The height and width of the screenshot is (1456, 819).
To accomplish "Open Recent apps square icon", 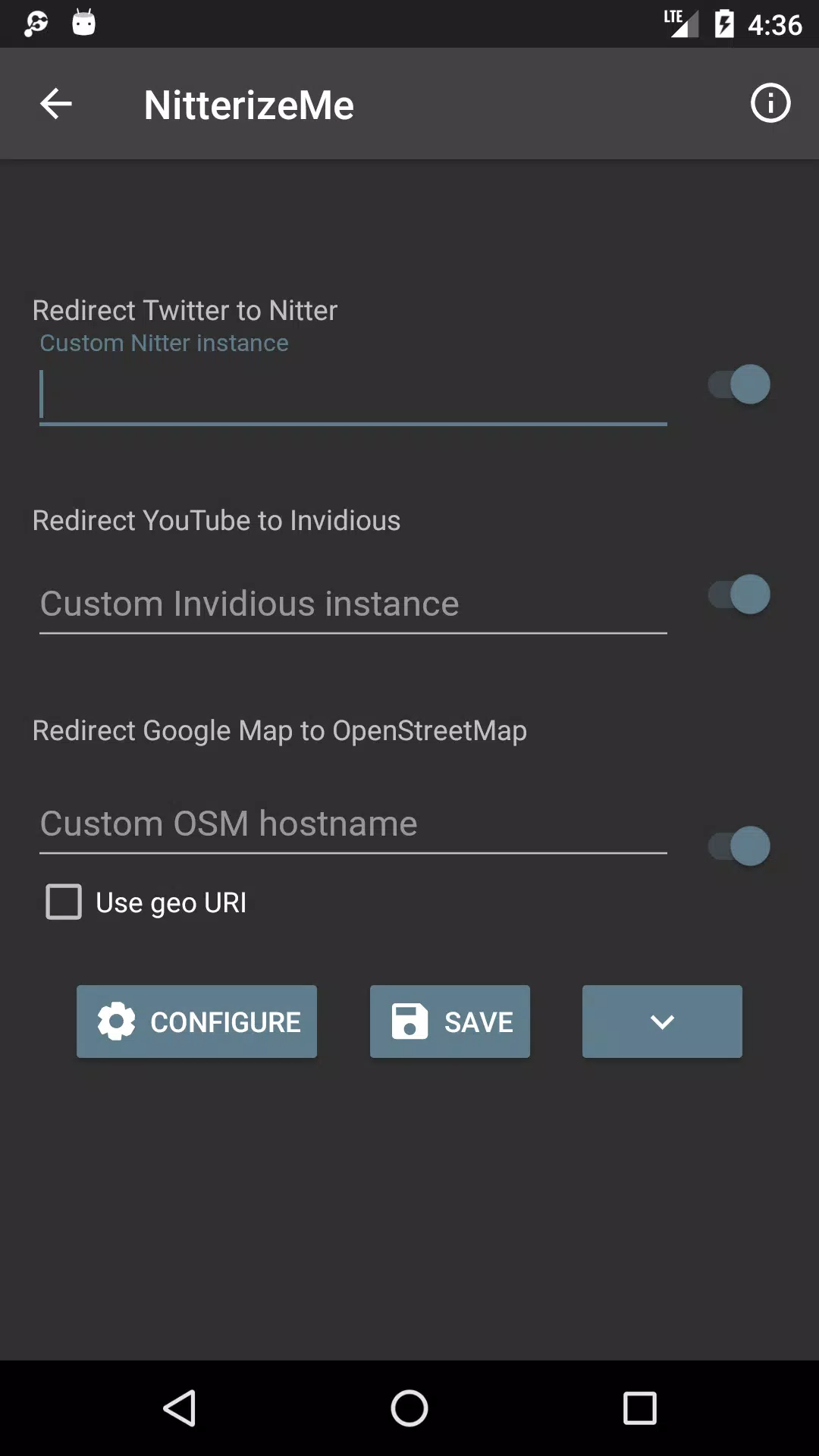I will 639,1408.
